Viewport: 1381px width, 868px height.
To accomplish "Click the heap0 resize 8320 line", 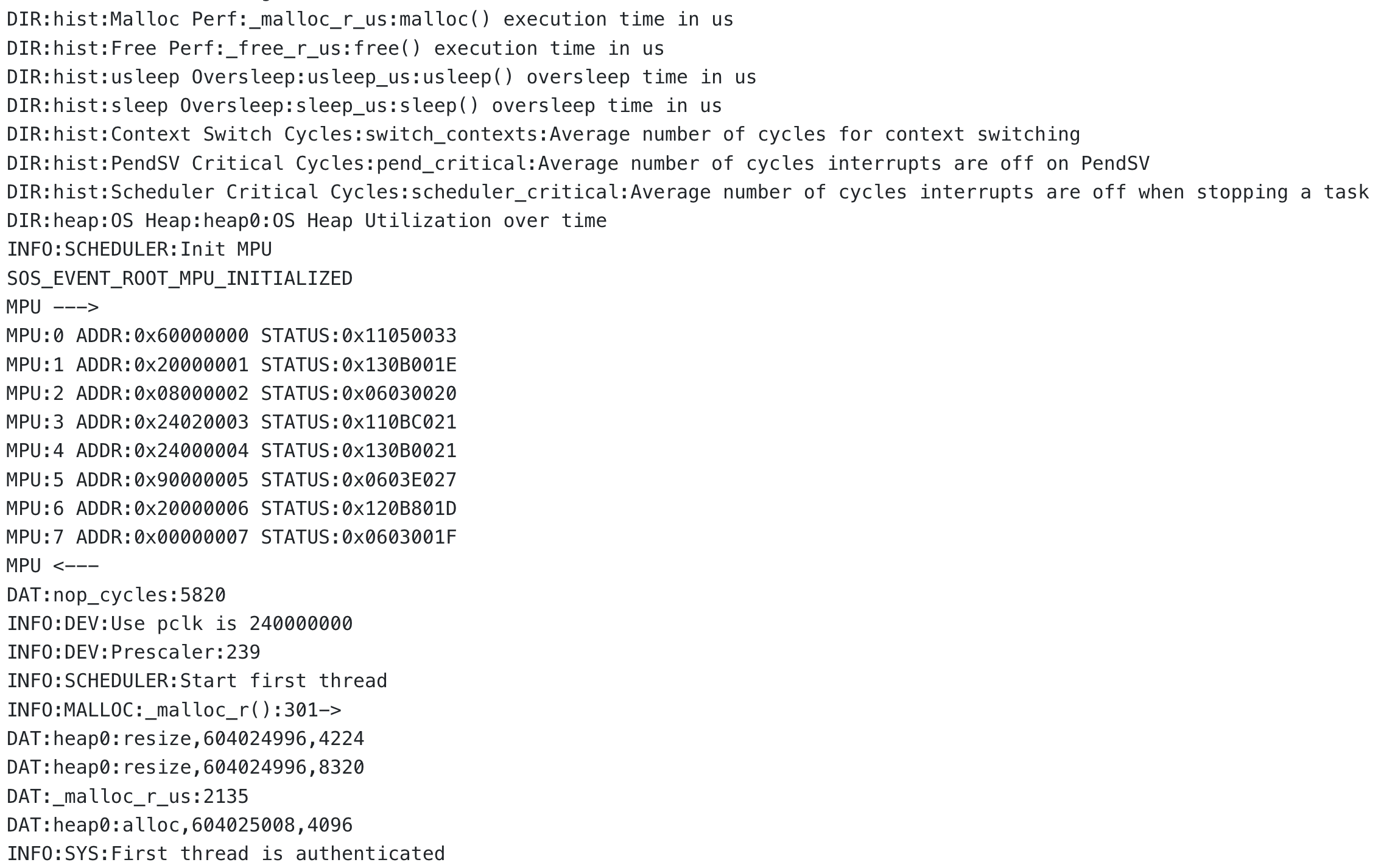I will [185, 768].
